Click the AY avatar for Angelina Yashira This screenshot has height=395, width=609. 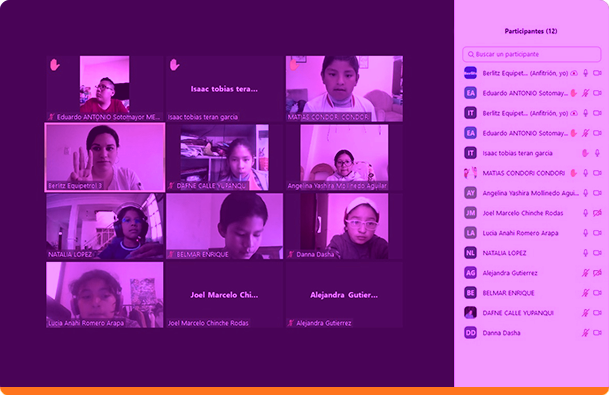pyautogui.click(x=470, y=193)
